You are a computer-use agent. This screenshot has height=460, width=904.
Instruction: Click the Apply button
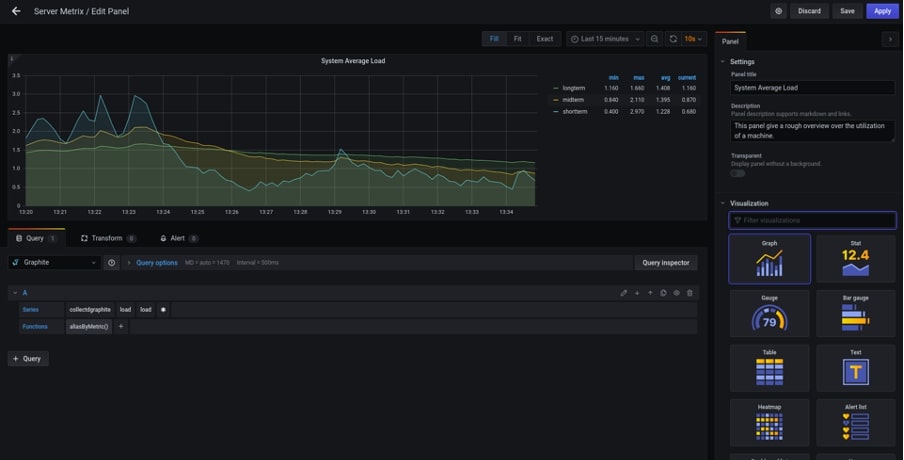pos(882,11)
